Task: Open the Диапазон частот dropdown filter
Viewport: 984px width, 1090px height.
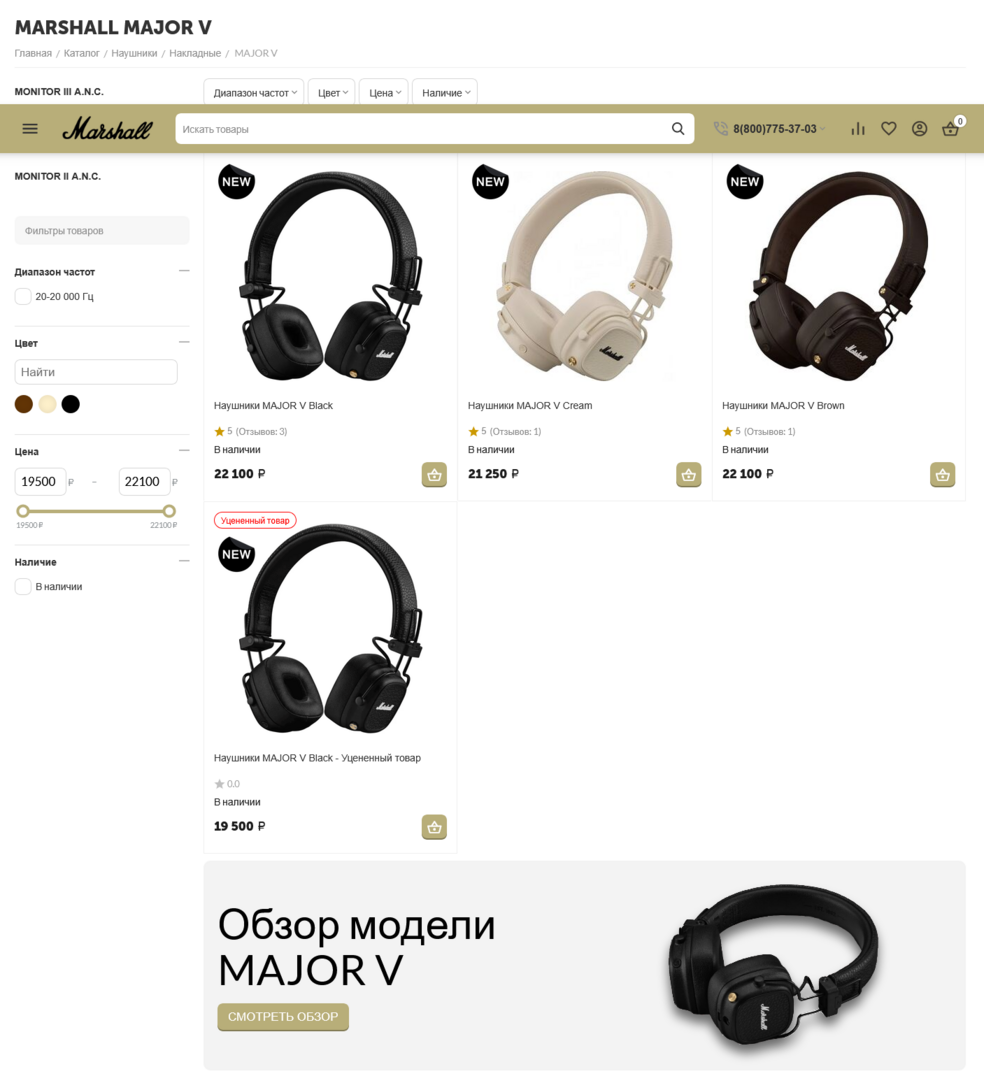Action: 254,92
